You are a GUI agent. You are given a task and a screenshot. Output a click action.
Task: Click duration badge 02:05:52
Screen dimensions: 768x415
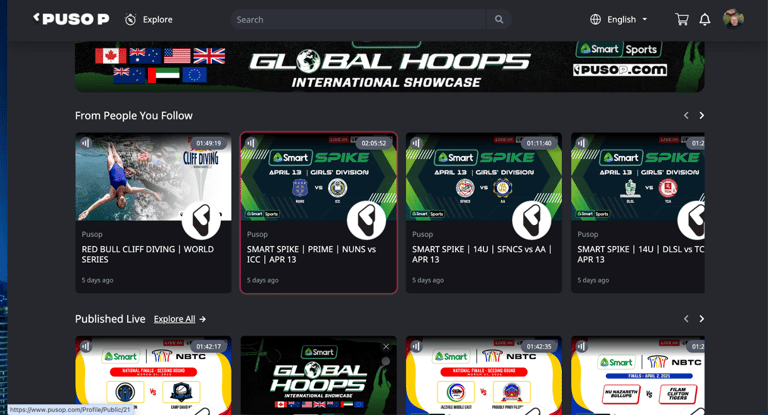tap(374, 143)
